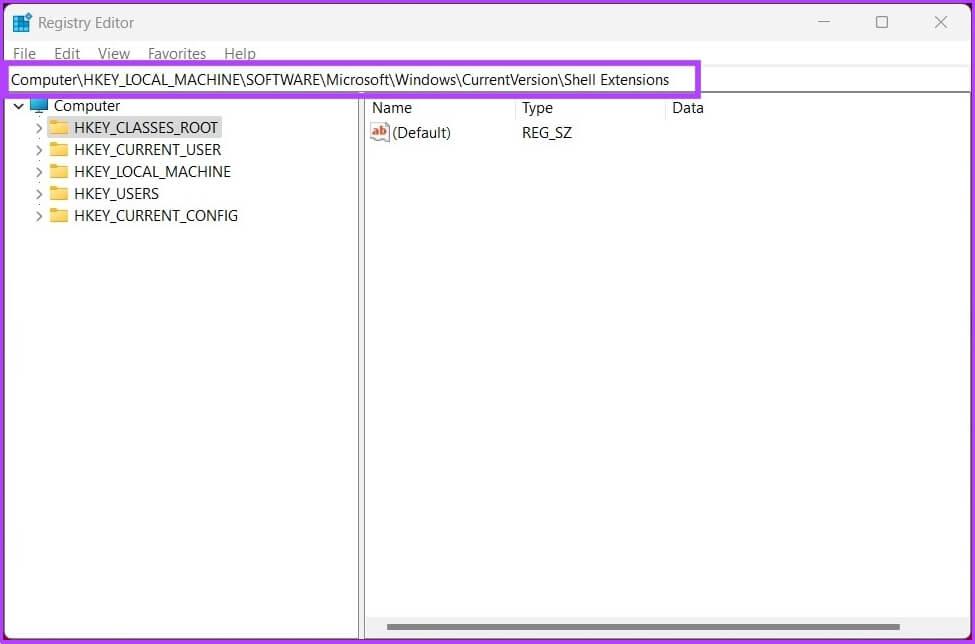Click the HKEY_CLASSES_ROOT folder icon
The image size is (975, 644).
59,127
